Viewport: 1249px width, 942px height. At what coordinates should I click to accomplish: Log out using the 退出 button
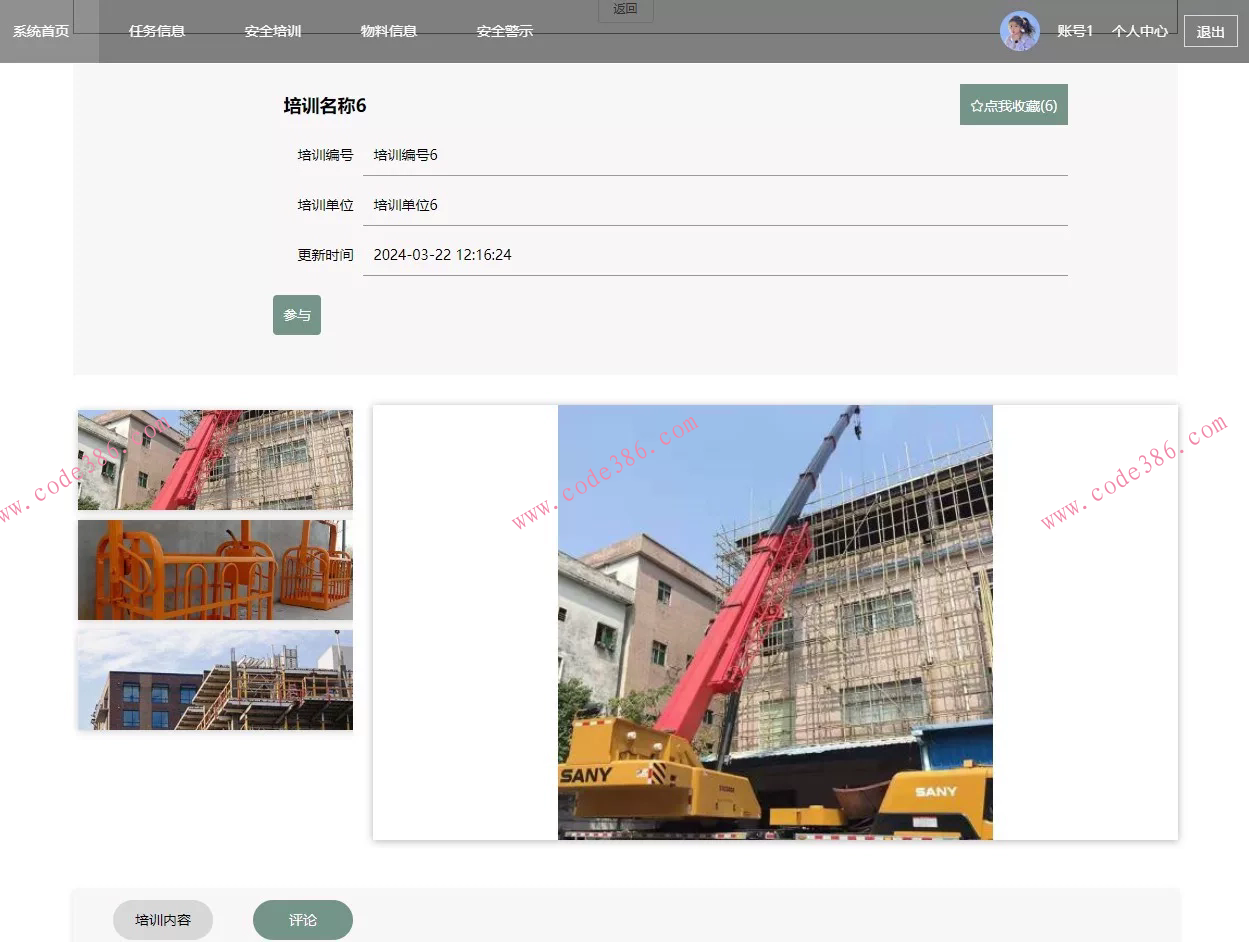(1210, 31)
